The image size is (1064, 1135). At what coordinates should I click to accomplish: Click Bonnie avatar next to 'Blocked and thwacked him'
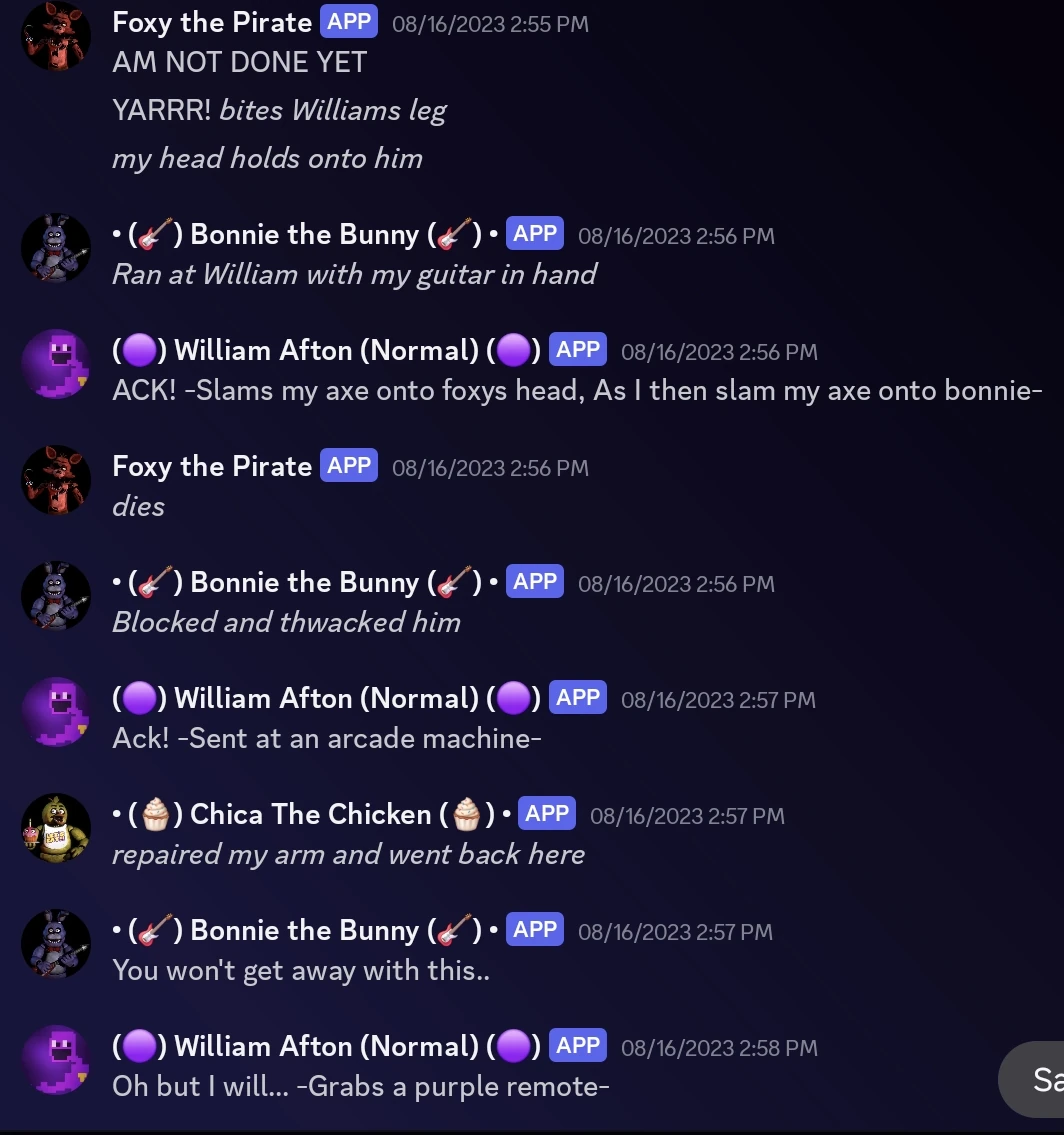point(56,596)
